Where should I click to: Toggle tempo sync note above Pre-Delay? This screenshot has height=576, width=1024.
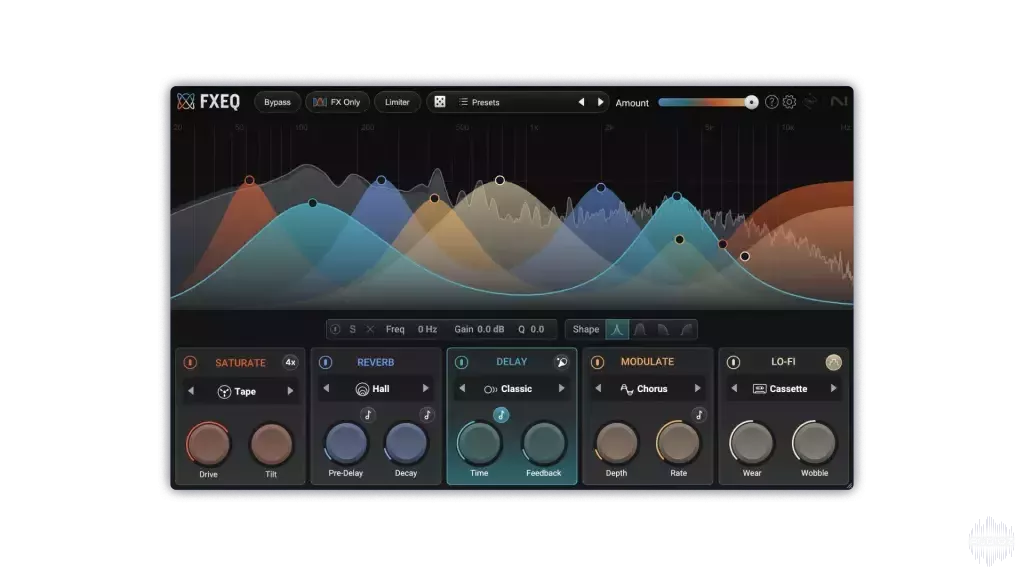click(368, 415)
